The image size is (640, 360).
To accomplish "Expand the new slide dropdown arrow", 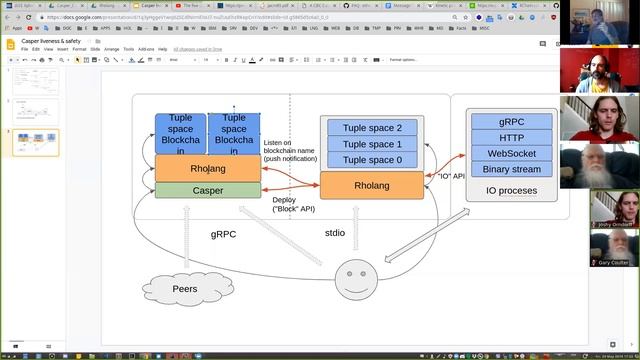I will tap(18, 60).
